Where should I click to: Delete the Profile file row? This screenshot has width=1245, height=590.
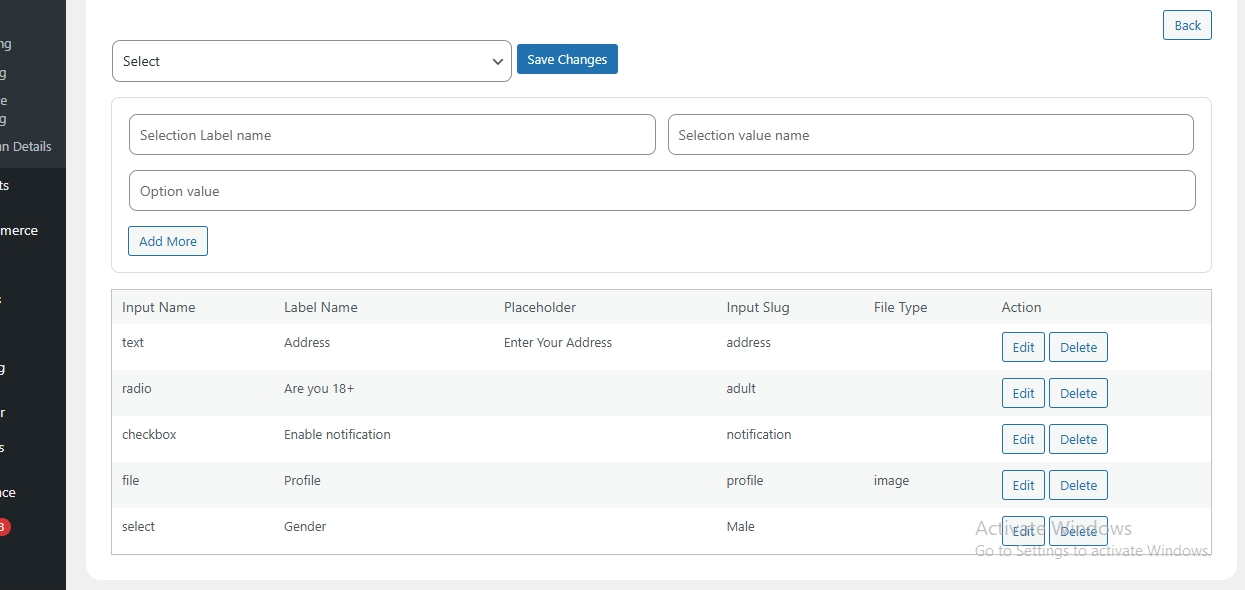tap(1078, 485)
